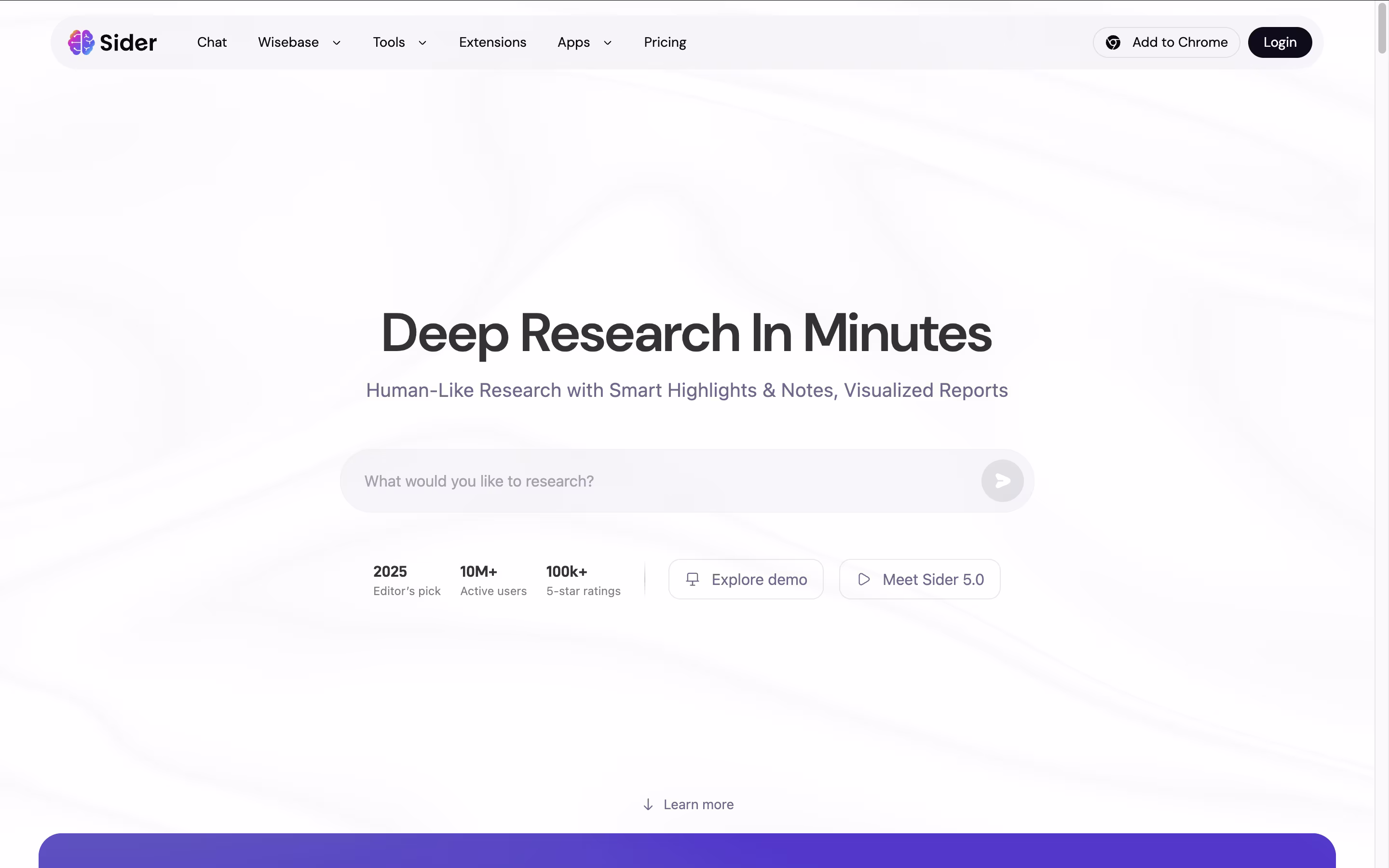Image resolution: width=1389 pixels, height=868 pixels.
Task: Go to the Pricing page
Action: [665, 43]
